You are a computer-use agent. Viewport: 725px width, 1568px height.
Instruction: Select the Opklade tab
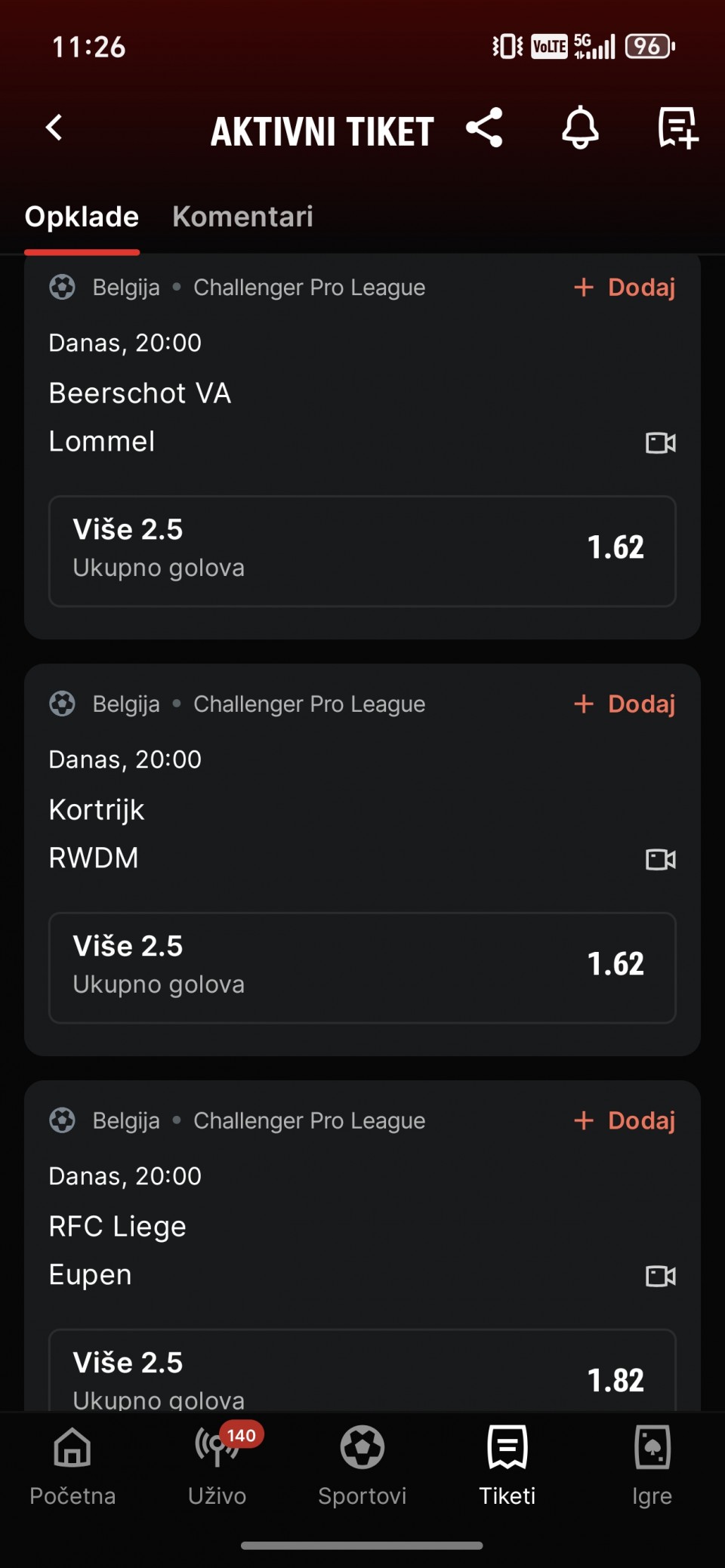[x=82, y=217]
